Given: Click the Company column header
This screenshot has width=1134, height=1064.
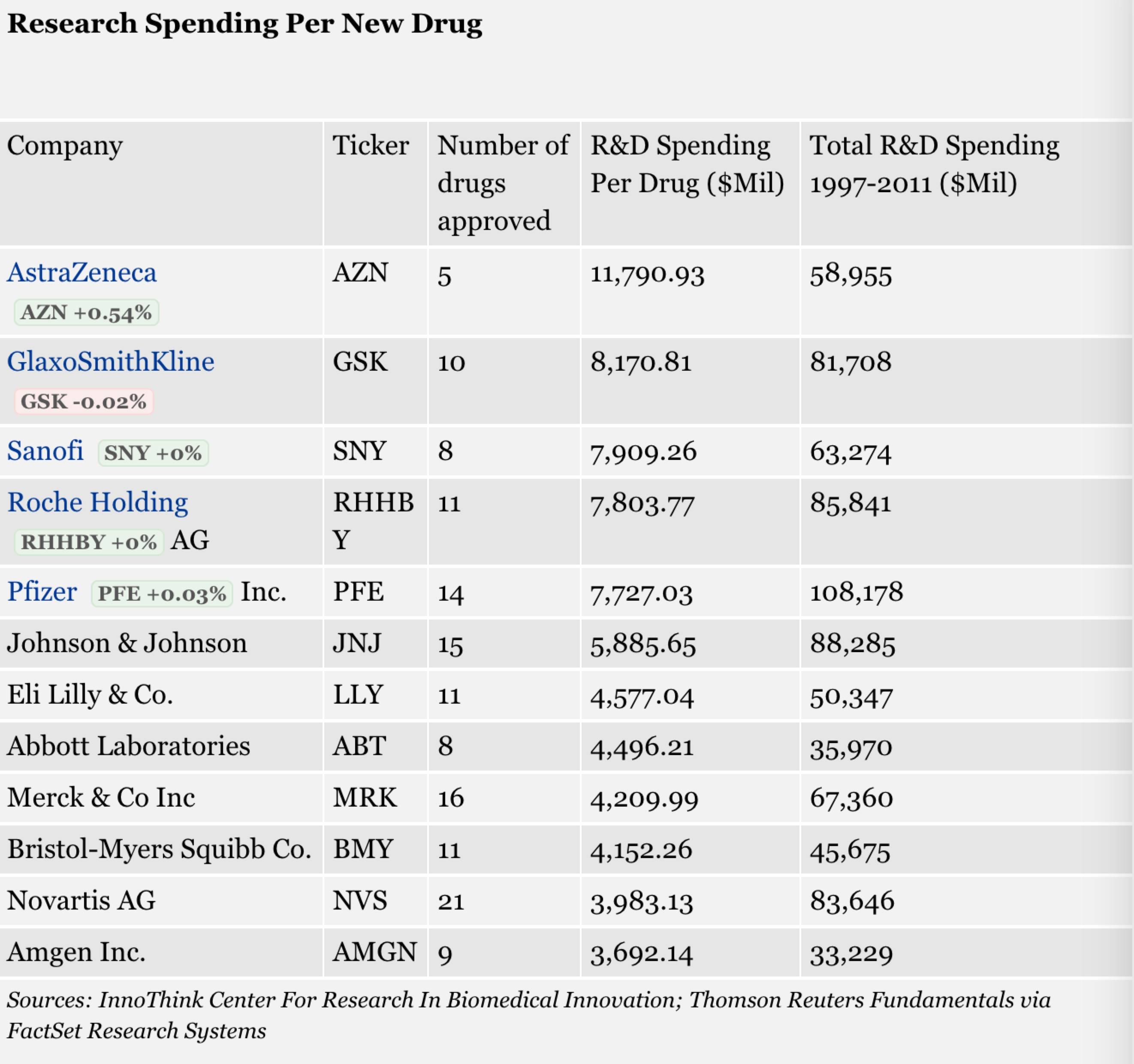Looking at the screenshot, I should point(65,146).
